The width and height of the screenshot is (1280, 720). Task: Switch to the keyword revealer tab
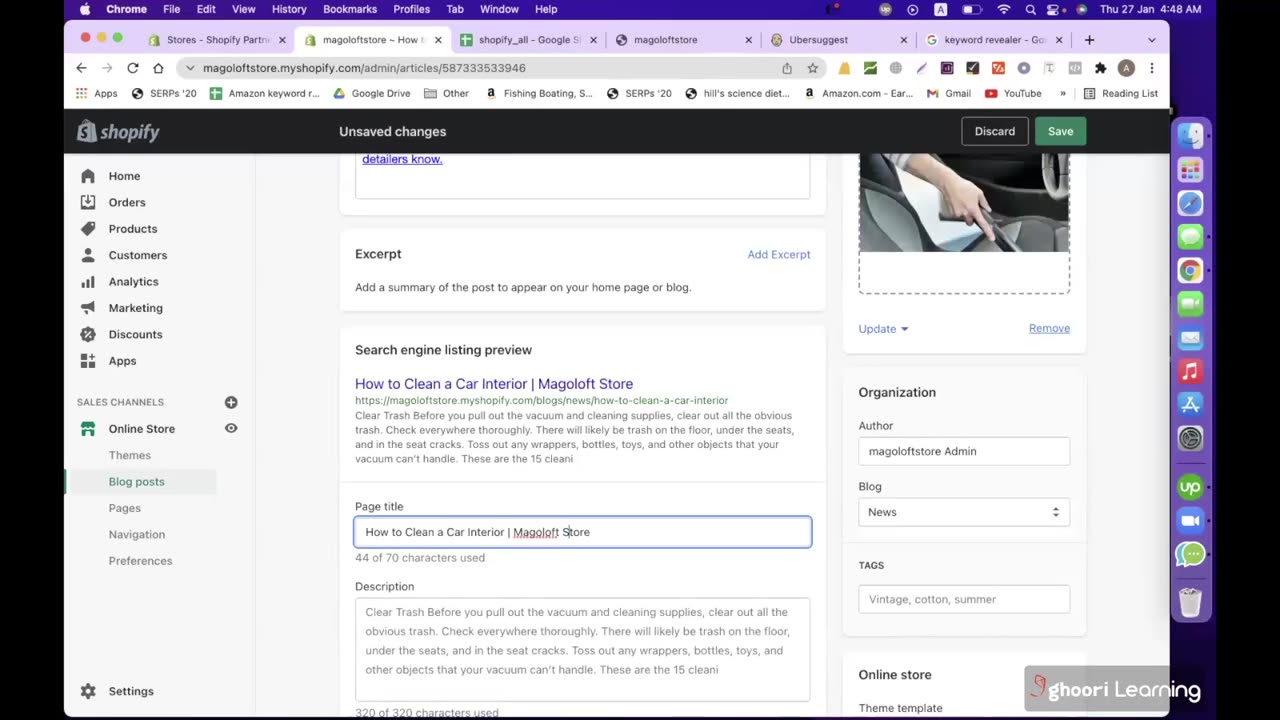(x=995, y=40)
